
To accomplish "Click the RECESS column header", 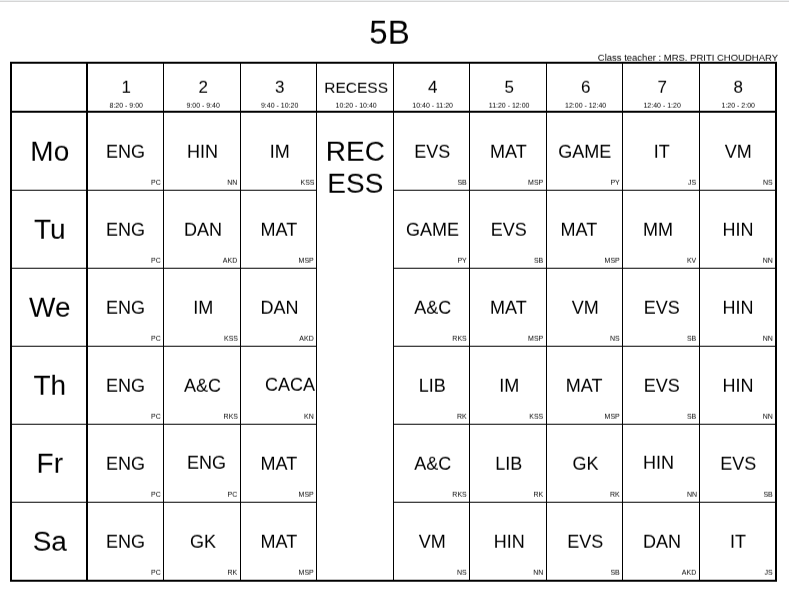I will [355, 88].
